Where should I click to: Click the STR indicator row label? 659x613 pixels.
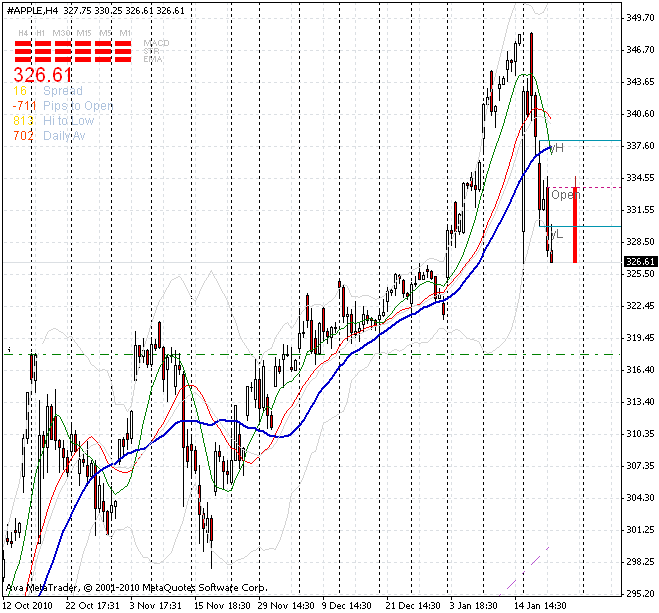(x=151, y=51)
